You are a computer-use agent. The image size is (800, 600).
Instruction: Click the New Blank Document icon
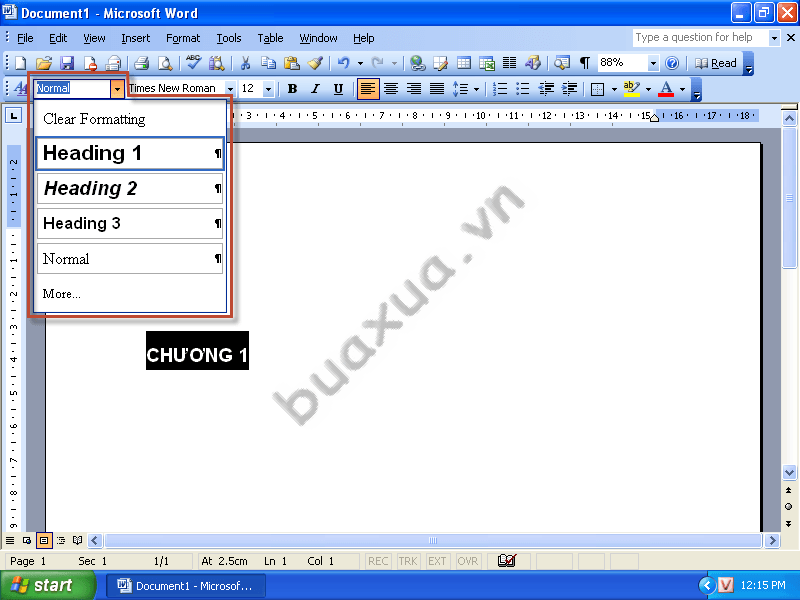pos(20,63)
